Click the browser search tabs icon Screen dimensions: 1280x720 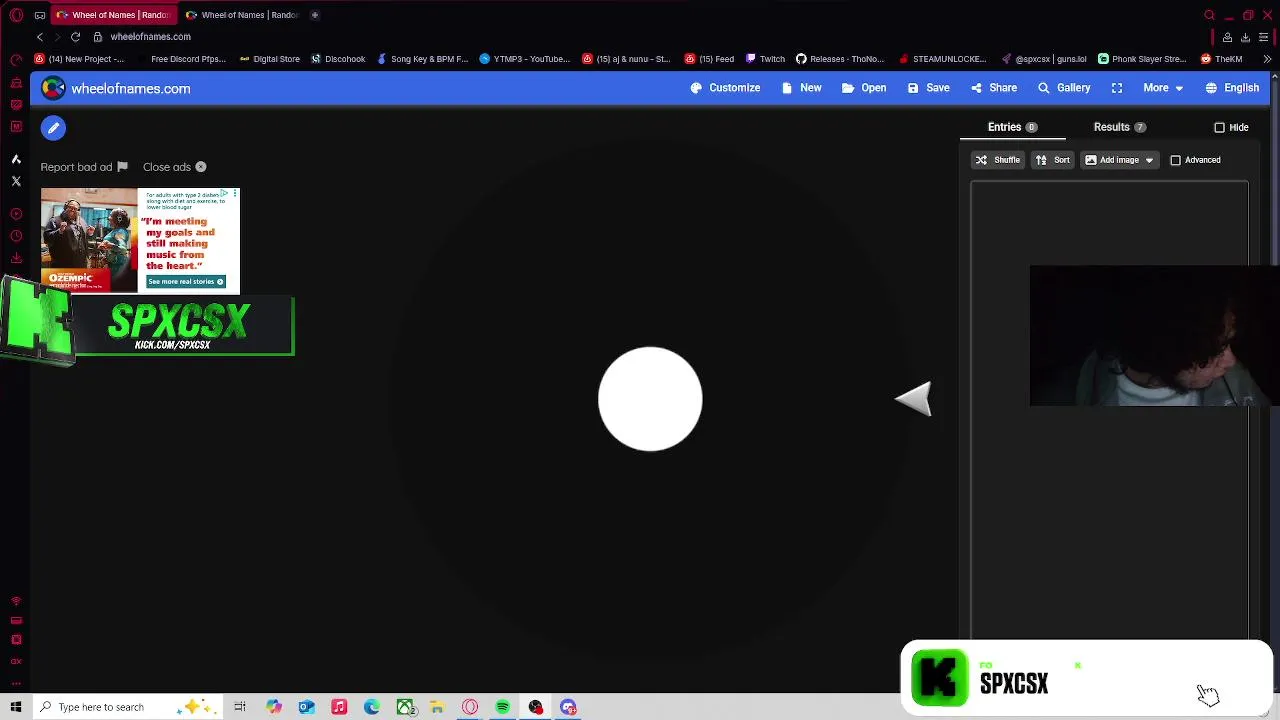[x=1209, y=15]
